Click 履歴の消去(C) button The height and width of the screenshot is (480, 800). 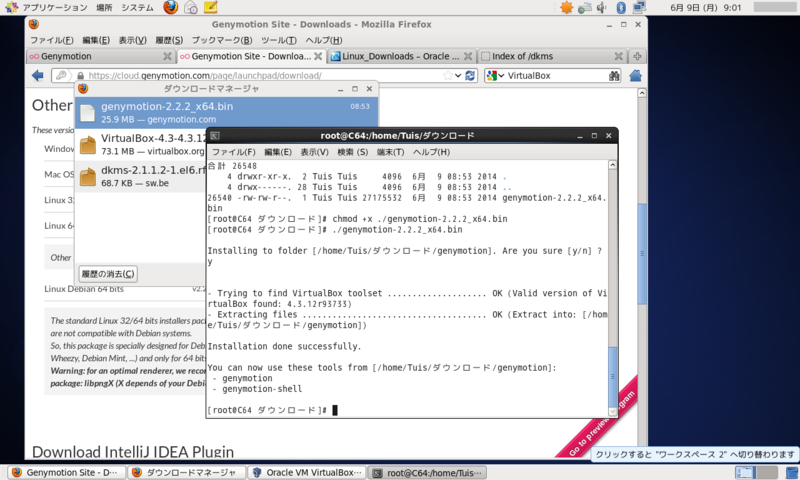[x=108, y=274]
